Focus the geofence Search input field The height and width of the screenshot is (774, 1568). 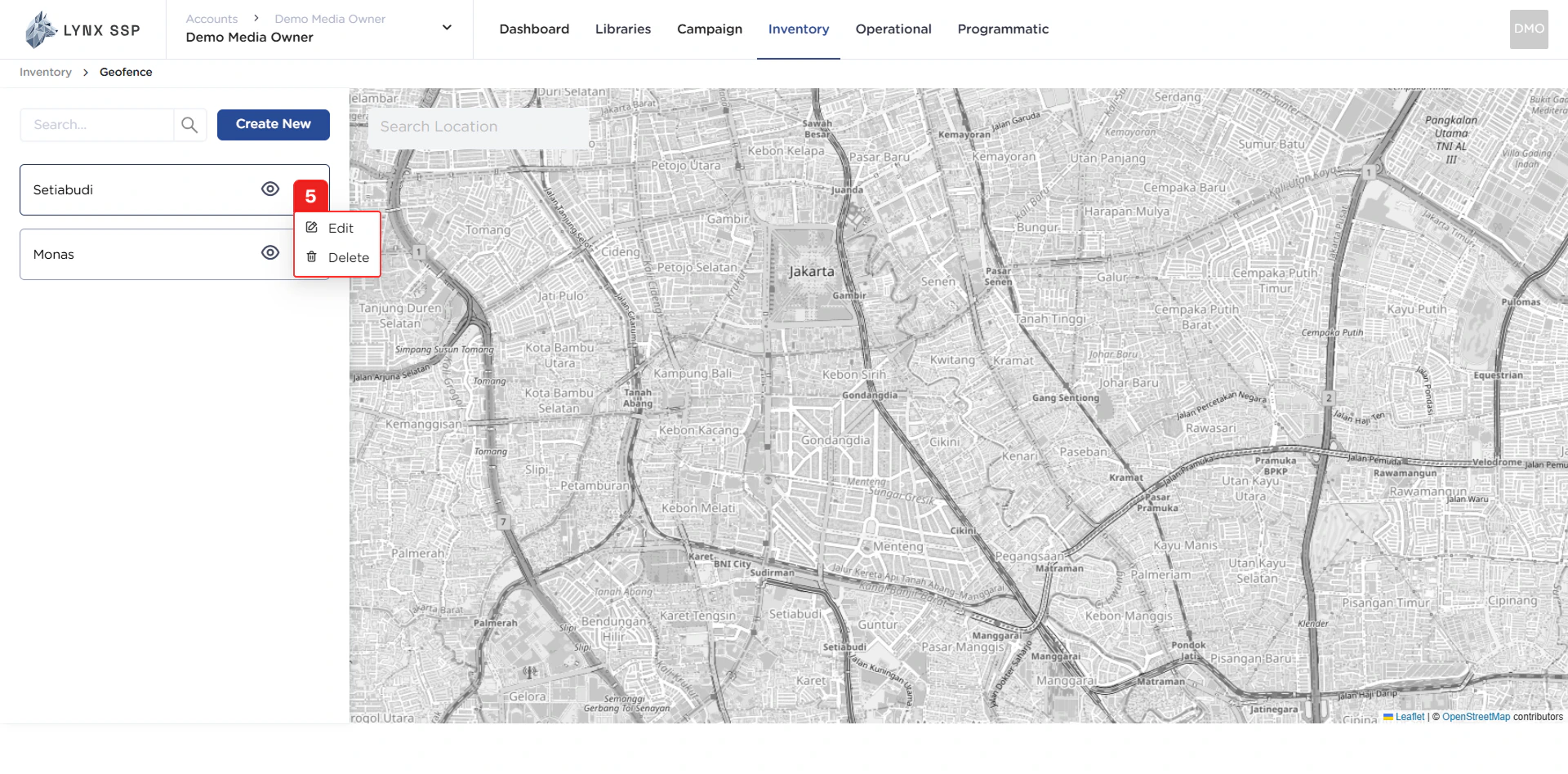[97, 125]
